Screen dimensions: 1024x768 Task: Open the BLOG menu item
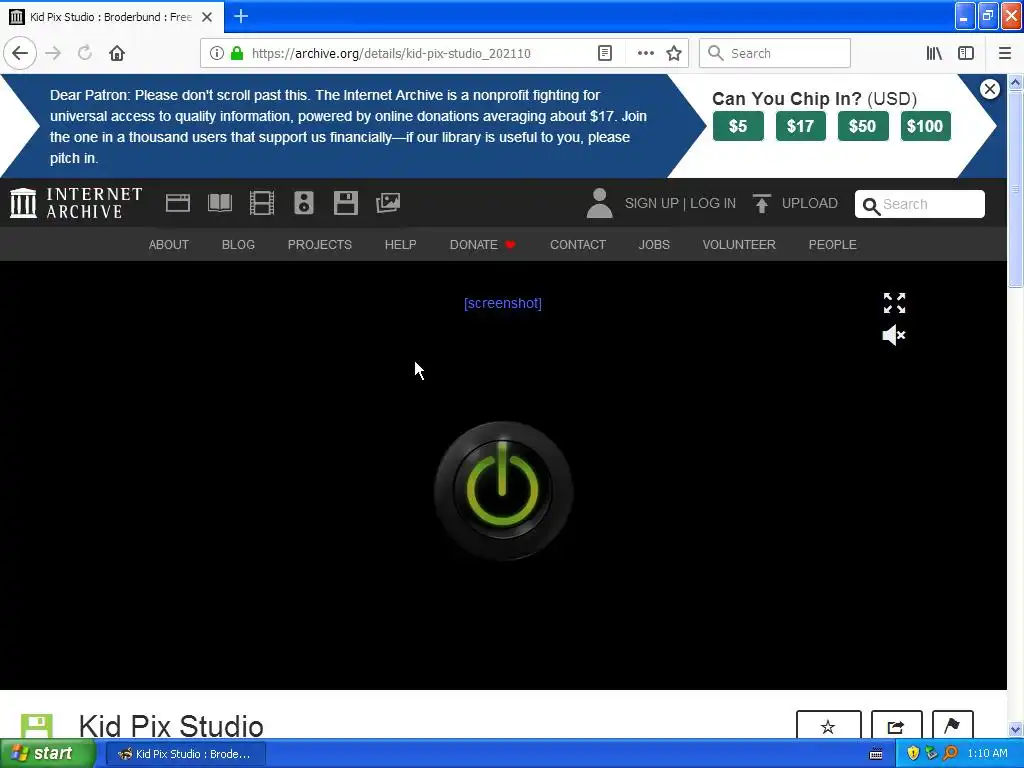tap(238, 244)
